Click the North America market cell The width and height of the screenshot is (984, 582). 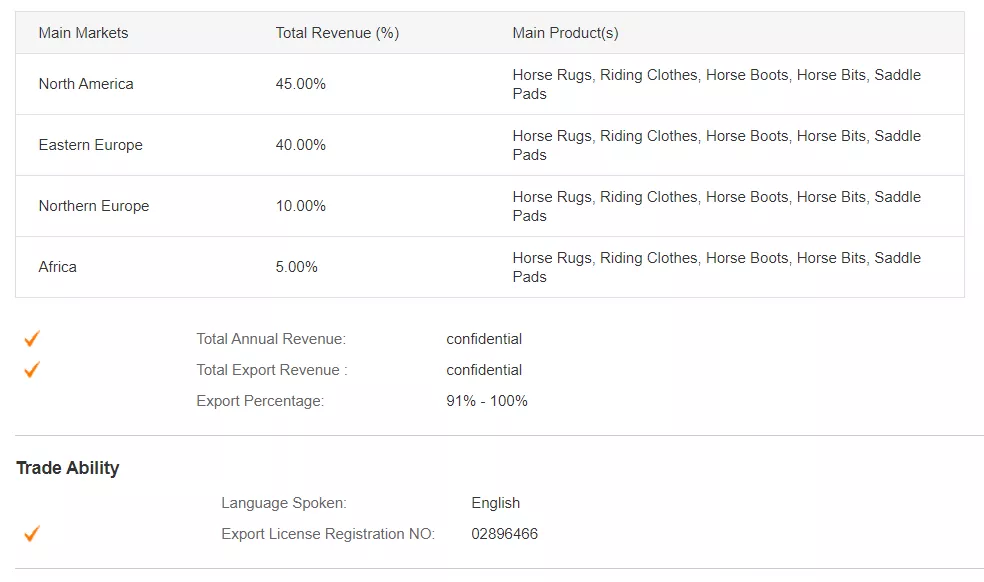tap(86, 84)
